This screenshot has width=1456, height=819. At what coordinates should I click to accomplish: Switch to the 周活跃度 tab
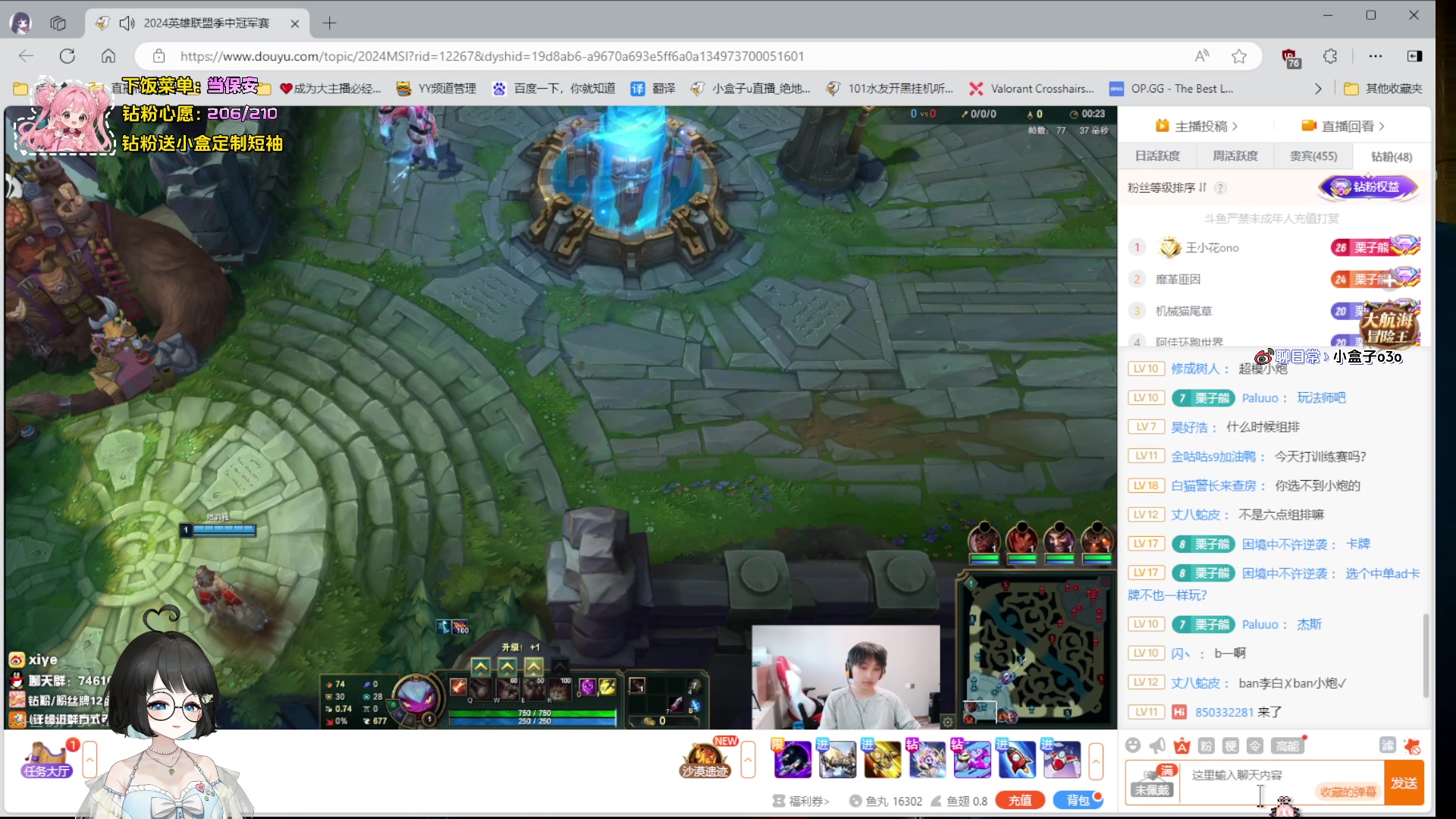1235,156
